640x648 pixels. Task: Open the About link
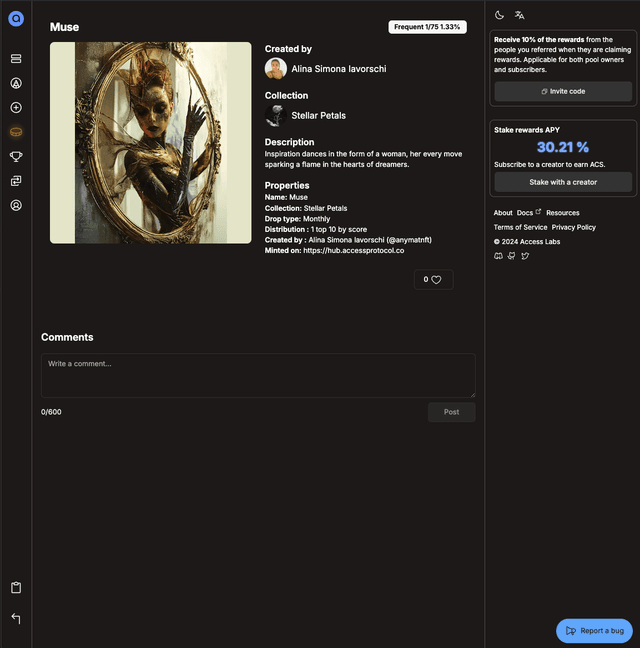click(503, 213)
